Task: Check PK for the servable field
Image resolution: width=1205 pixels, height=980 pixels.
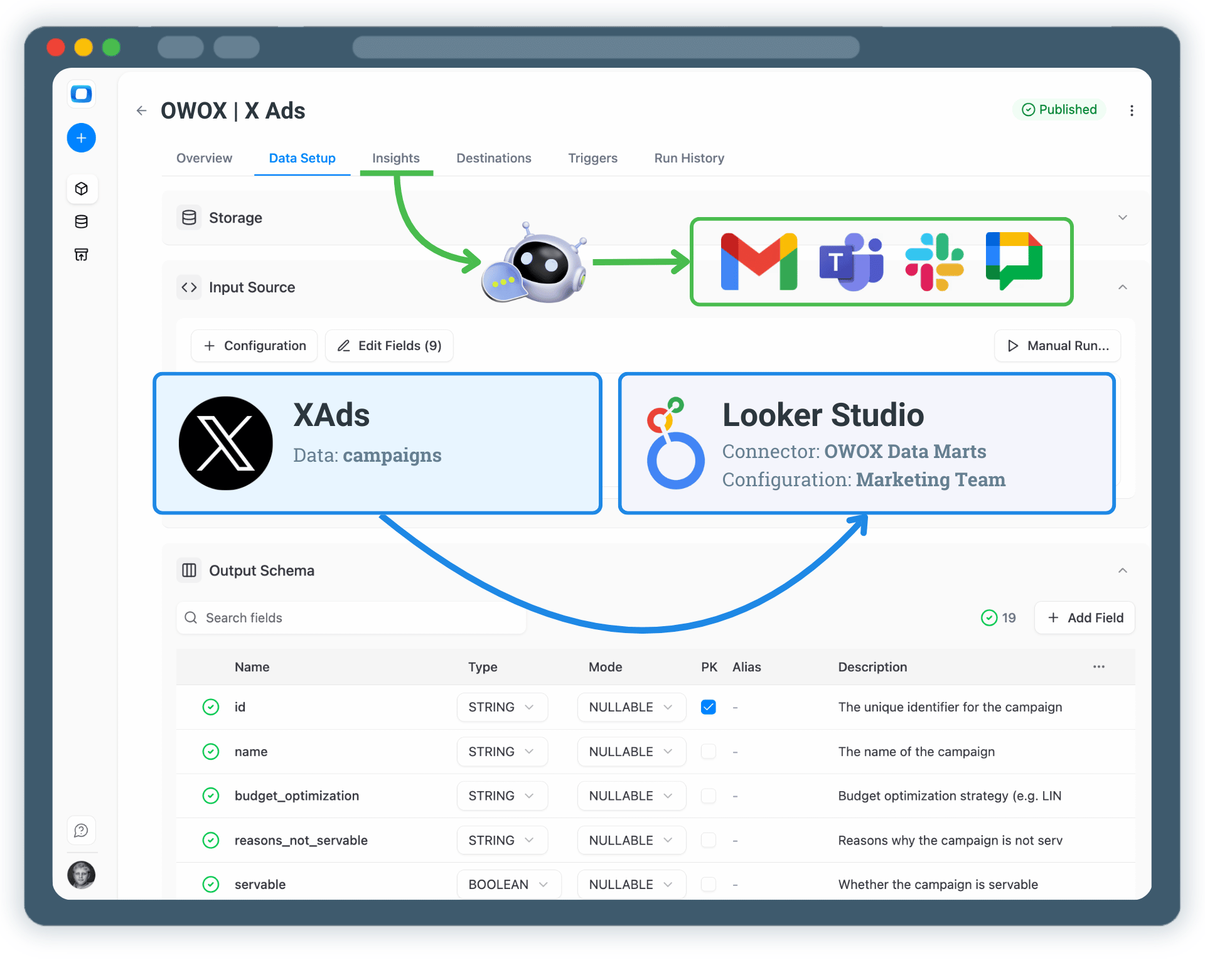Action: tap(709, 884)
